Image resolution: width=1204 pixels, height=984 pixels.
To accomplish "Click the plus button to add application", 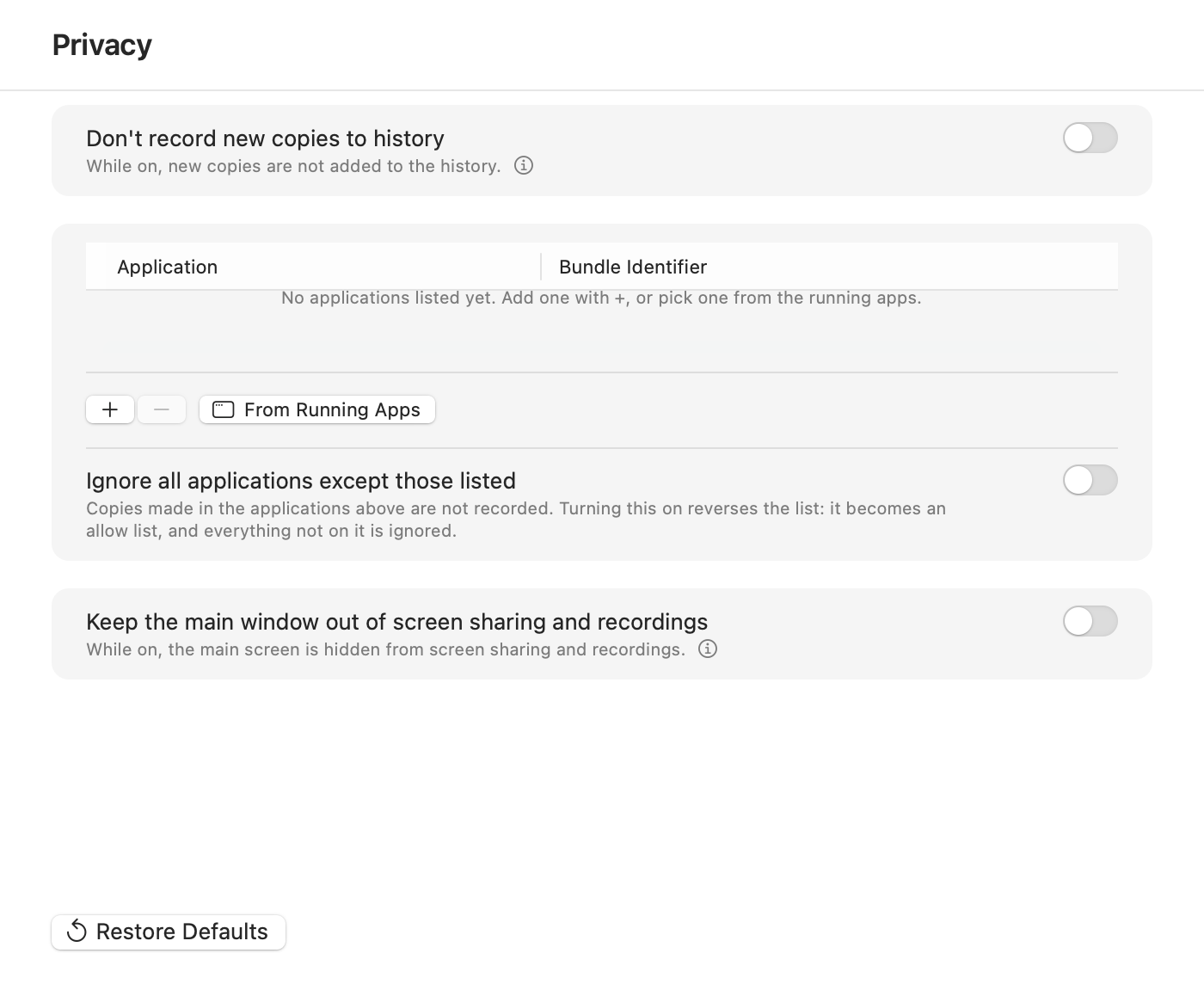I will (110, 409).
